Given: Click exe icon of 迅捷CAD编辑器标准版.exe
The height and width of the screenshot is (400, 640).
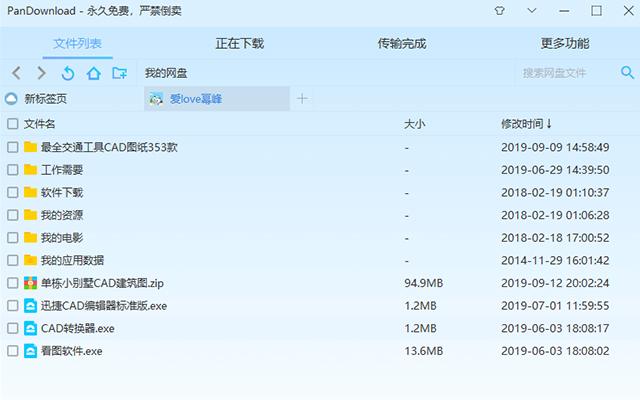Looking at the screenshot, I should 30,305.
